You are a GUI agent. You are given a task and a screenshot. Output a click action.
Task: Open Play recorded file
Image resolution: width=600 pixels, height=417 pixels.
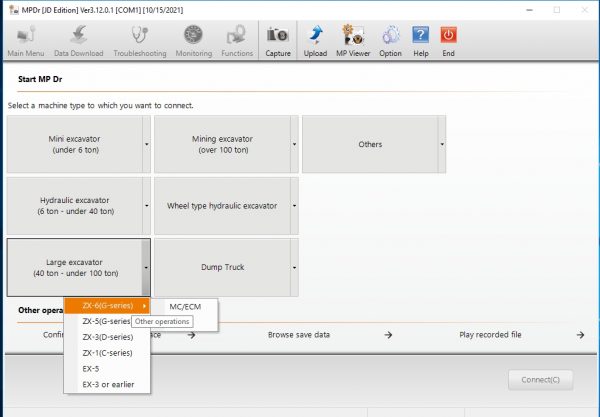point(490,335)
